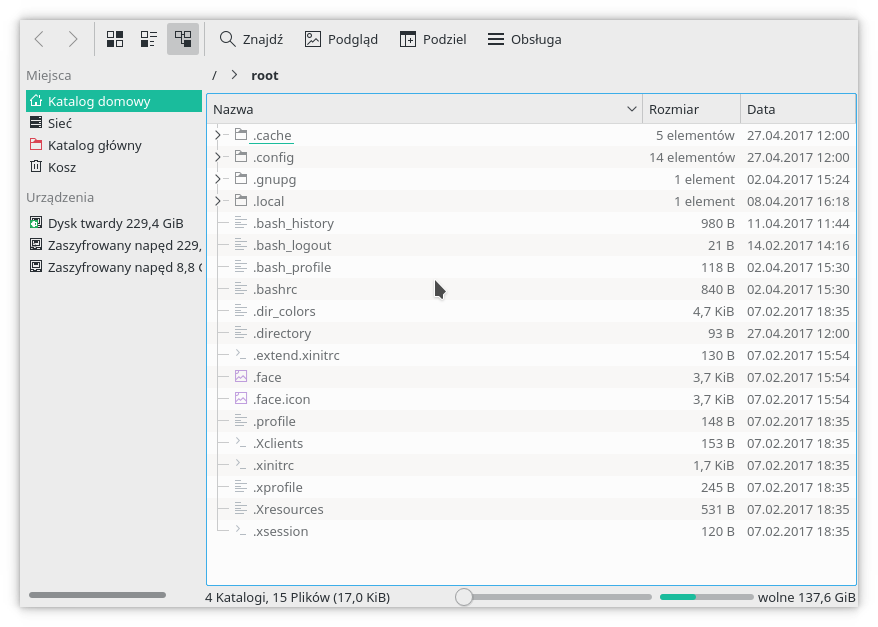Open Dysk twardy 229,4 GiB device

pos(114,223)
